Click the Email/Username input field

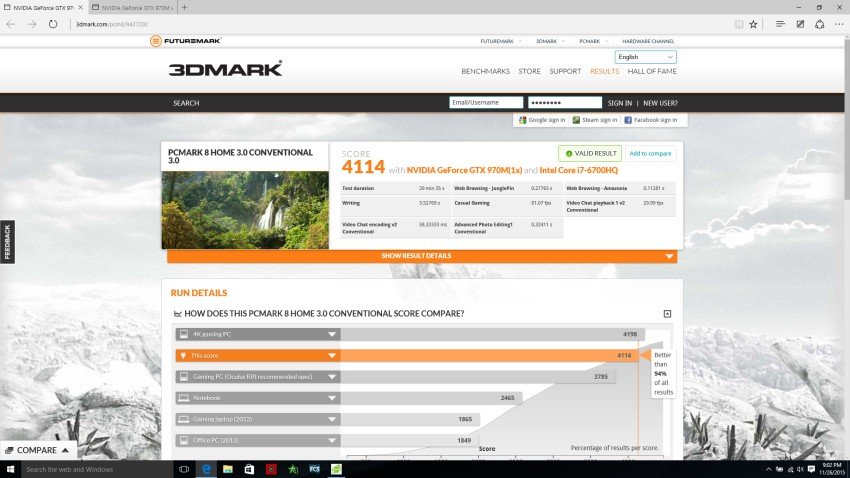click(x=486, y=103)
